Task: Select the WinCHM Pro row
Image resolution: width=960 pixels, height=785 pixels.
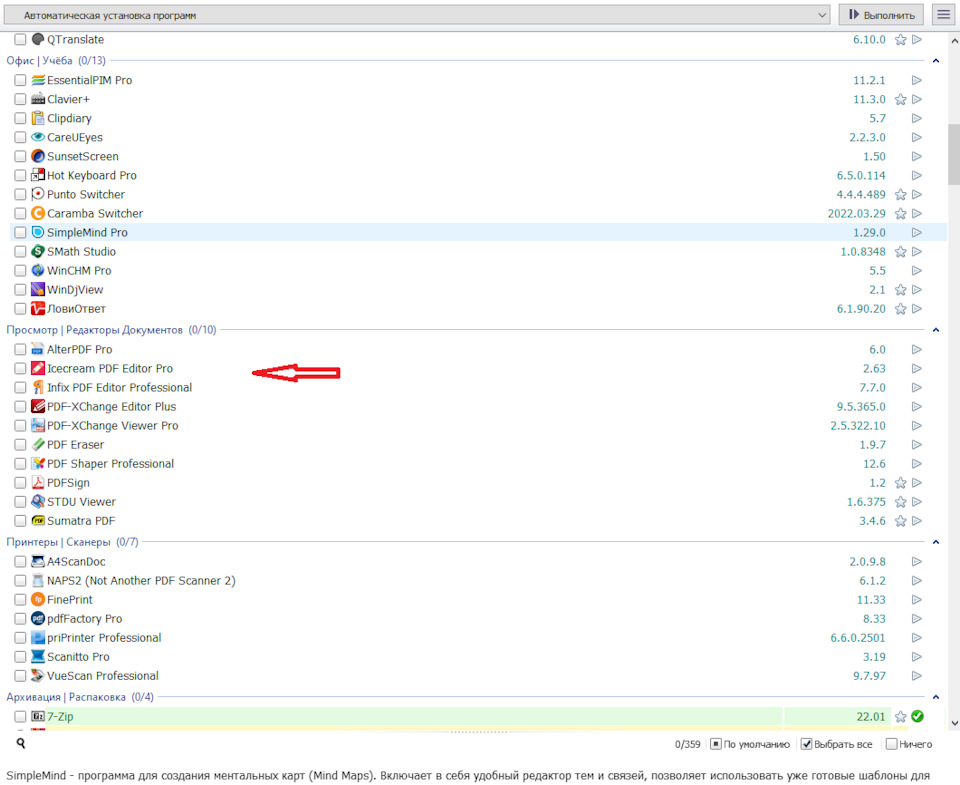Action: click(479, 271)
